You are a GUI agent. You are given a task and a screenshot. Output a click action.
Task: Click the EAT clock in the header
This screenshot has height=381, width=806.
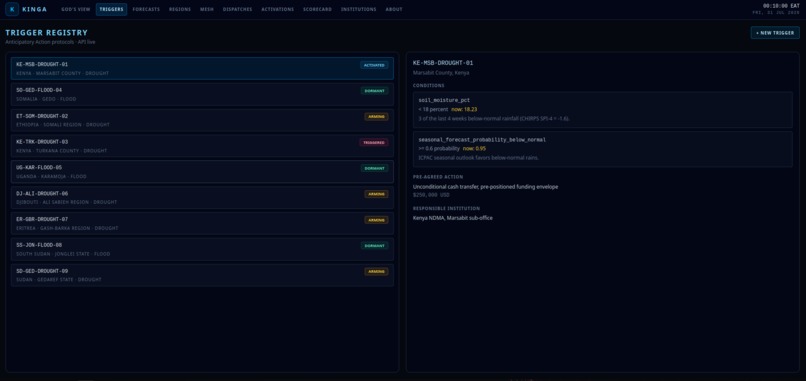[781, 6]
